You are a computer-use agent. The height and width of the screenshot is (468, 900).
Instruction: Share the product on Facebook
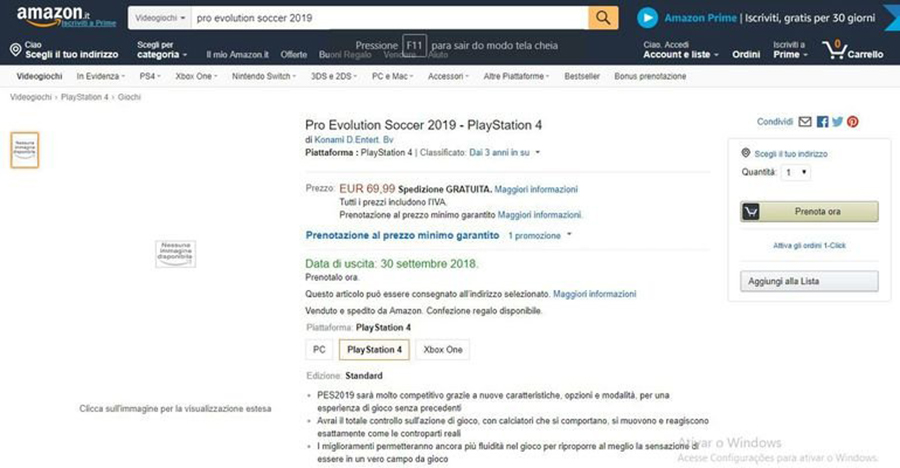(x=823, y=122)
